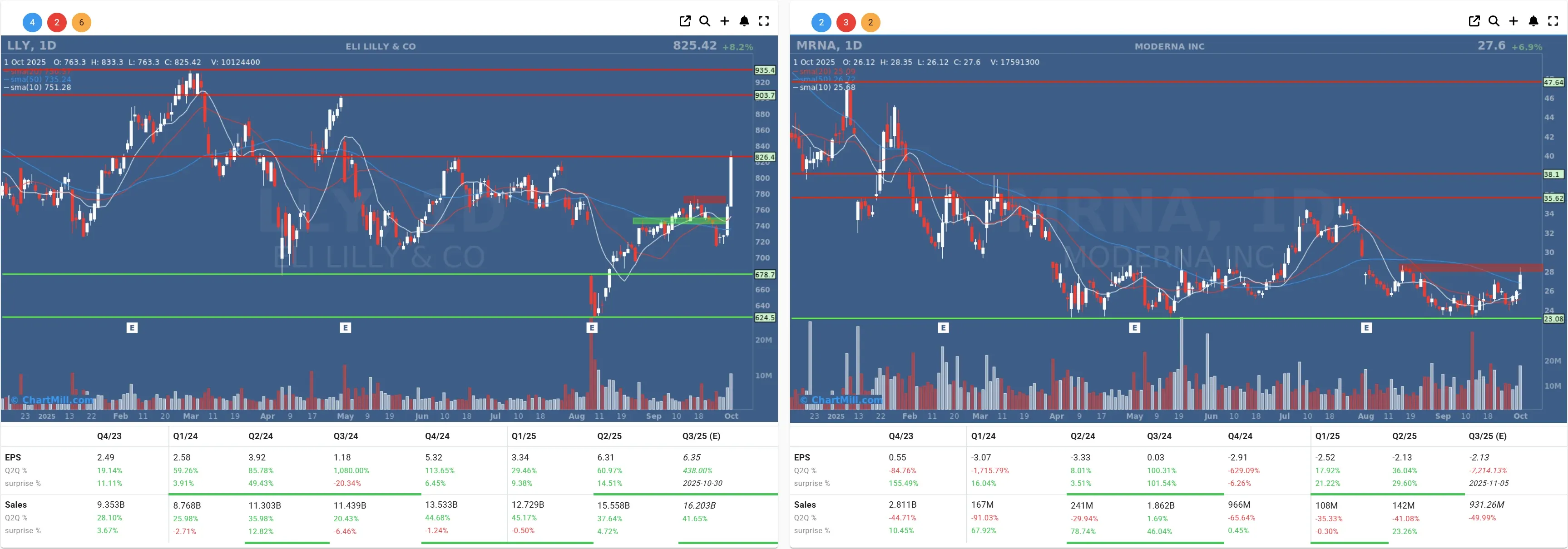Open LLY chart in external window icon

tap(685, 21)
